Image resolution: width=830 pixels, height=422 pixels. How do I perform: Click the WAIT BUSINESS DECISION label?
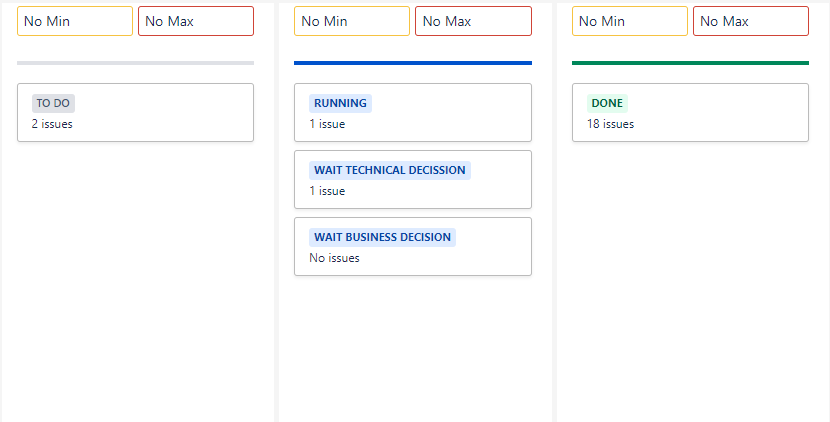382,237
